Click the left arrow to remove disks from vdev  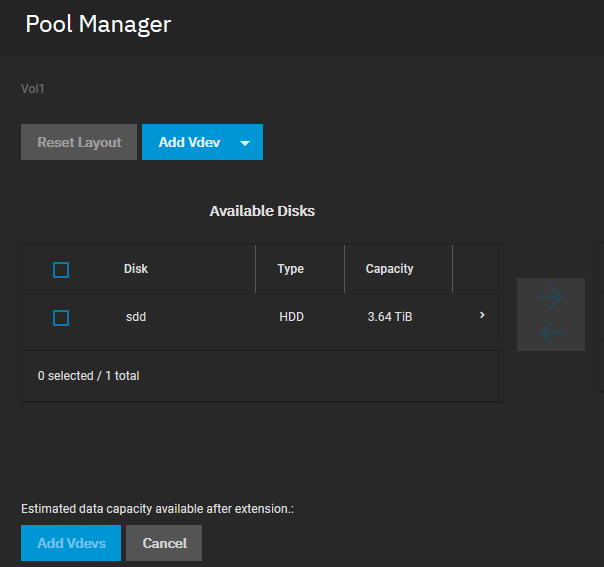coord(551,333)
